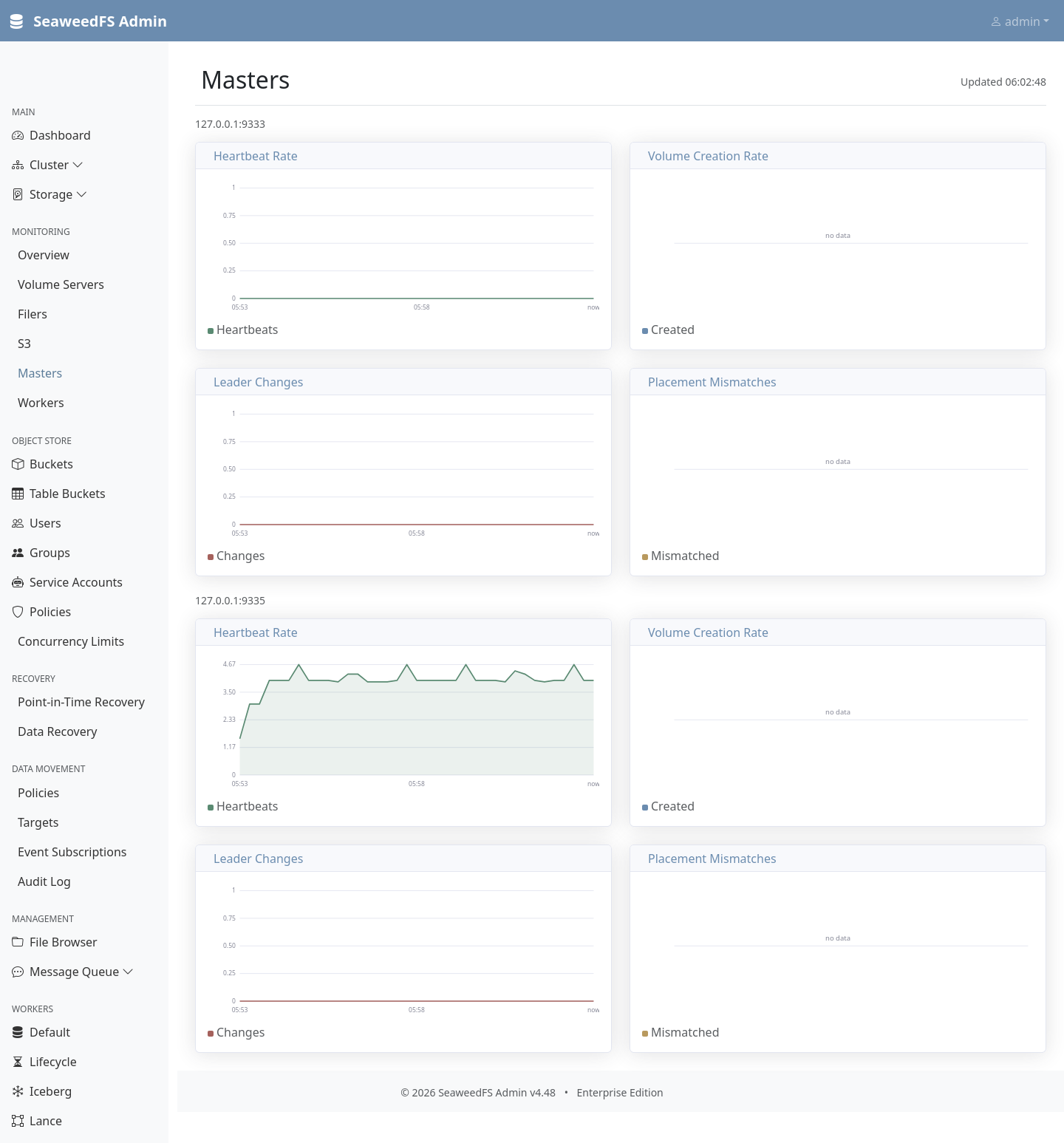
Task: Go to Point-in-Time Recovery
Action: 81,702
